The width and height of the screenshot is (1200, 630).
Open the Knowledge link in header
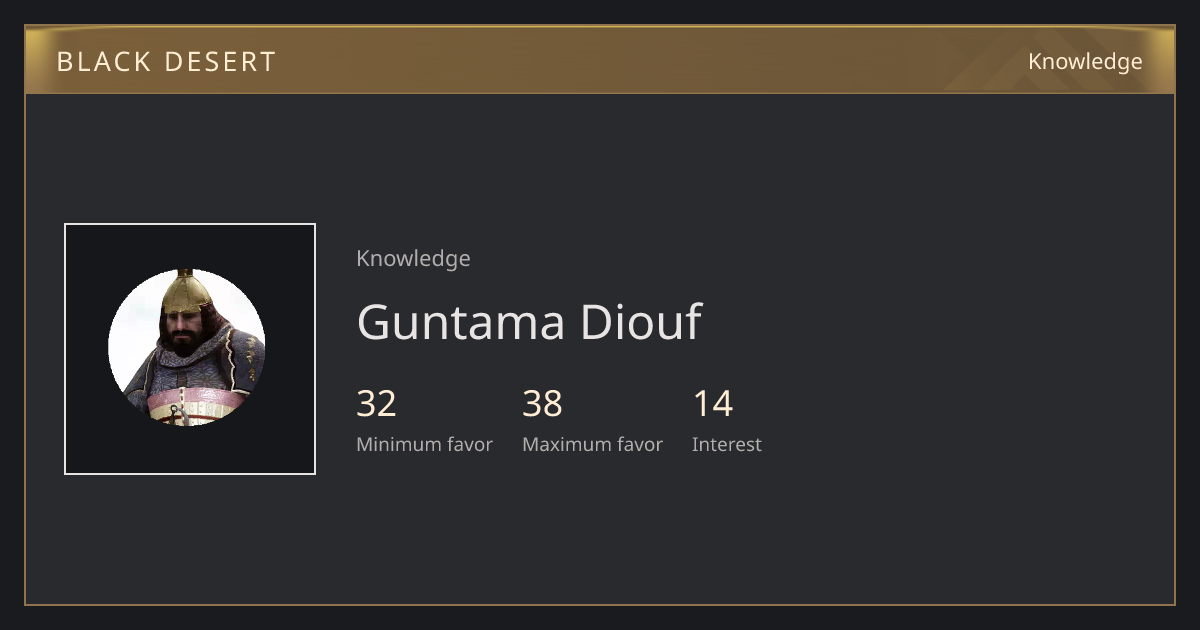pyautogui.click(x=1085, y=62)
